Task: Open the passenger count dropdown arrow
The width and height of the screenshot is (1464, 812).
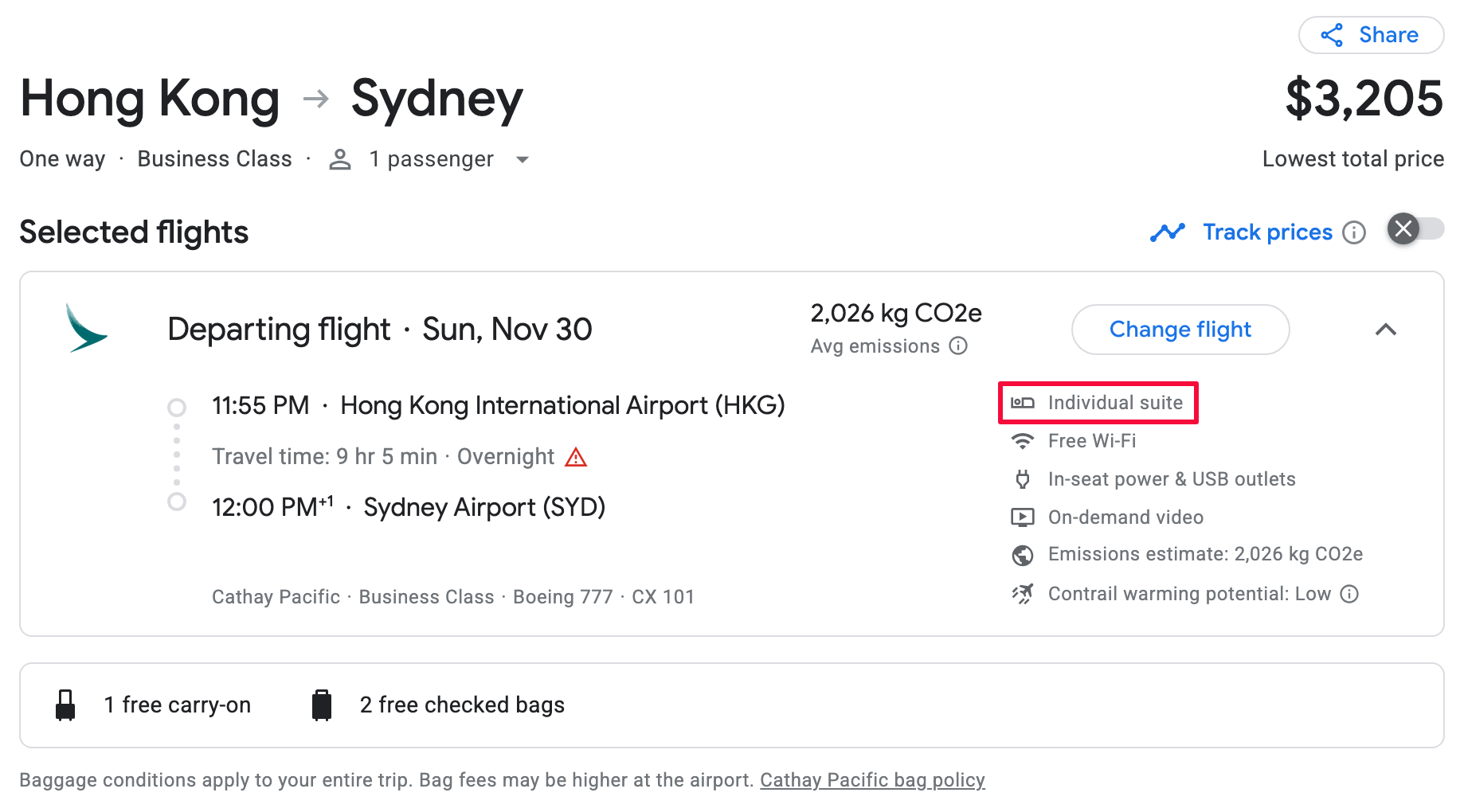Action: 523,159
